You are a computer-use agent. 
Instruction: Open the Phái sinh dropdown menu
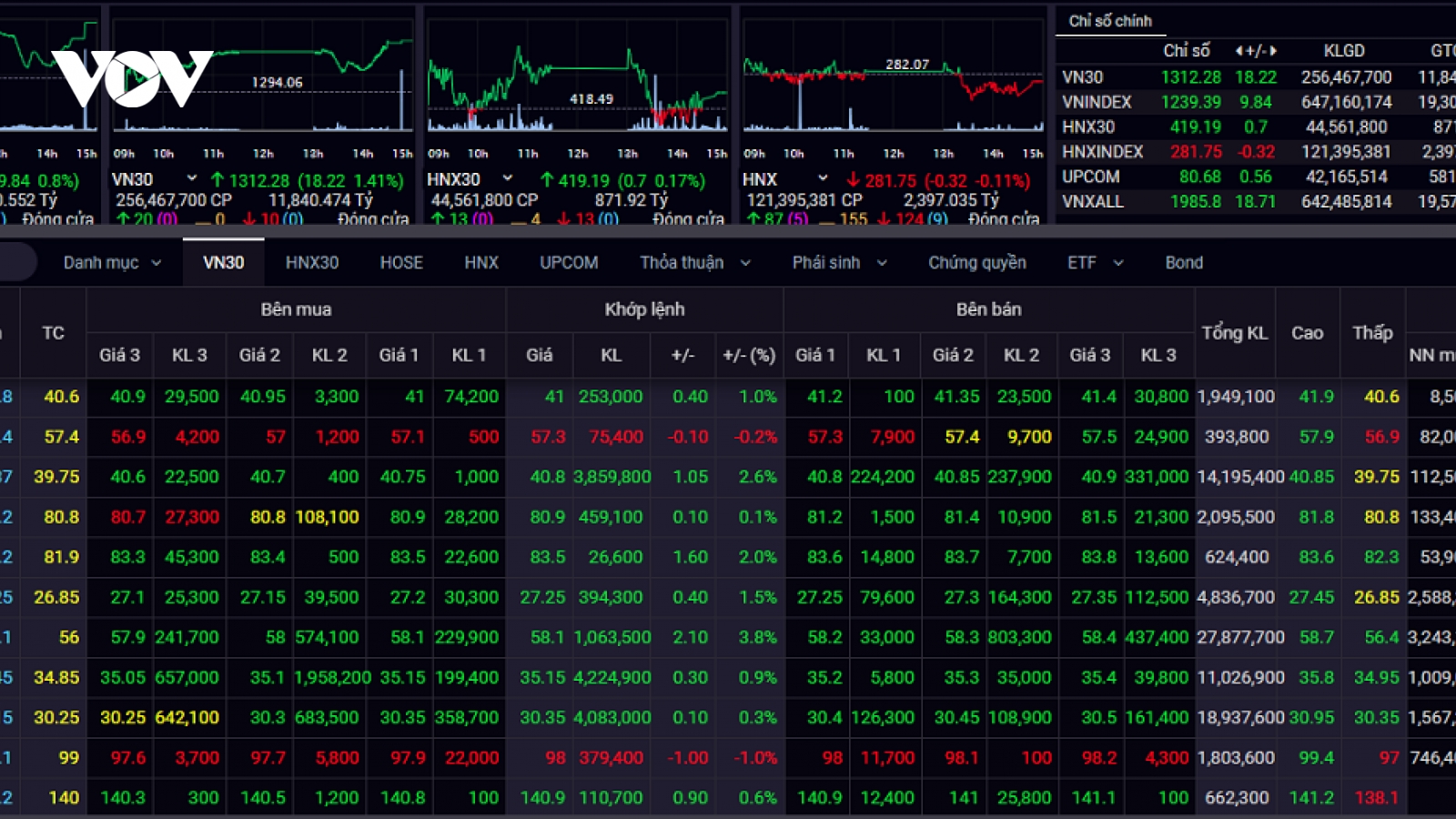[x=839, y=263]
